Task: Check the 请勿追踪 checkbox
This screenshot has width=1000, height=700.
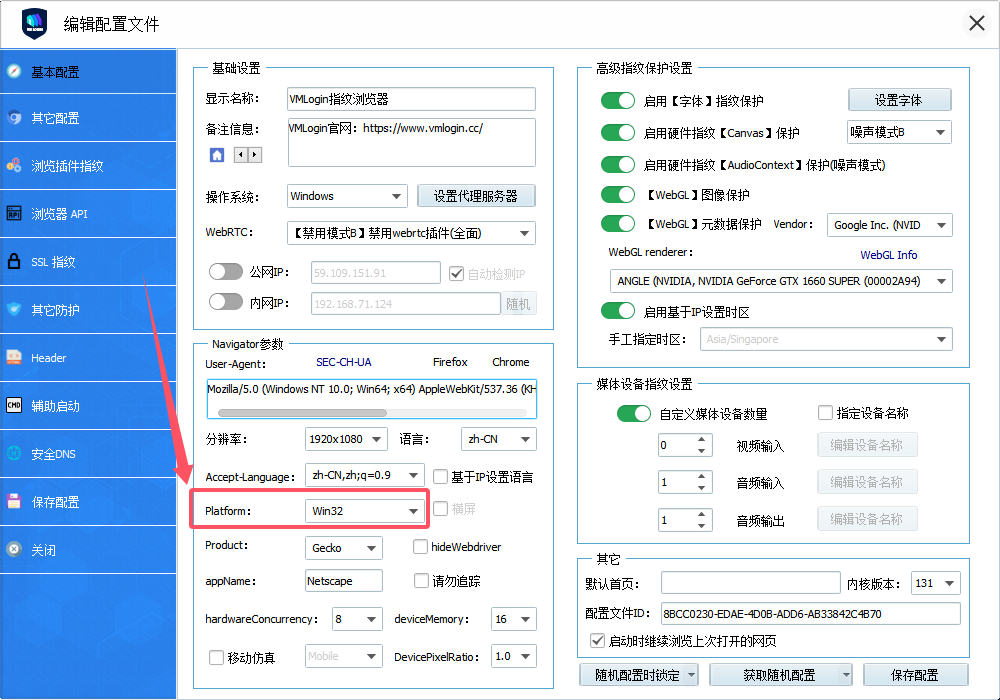Action: [x=421, y=580]
